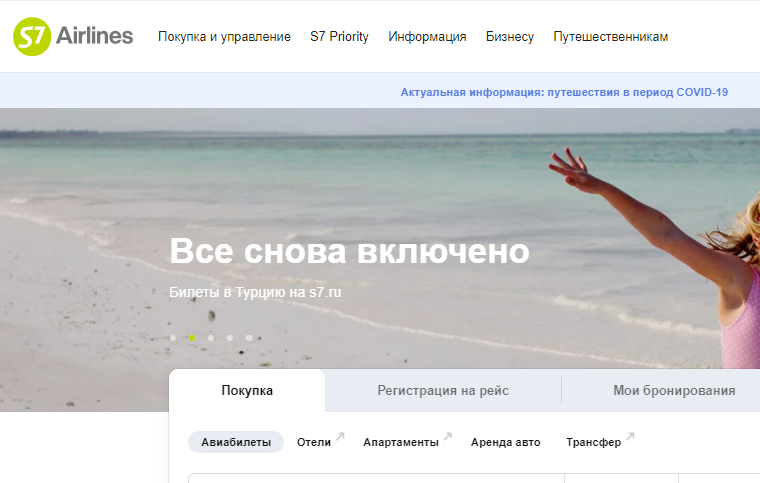Select the Авиабилеты option
Image resolution: width=760 pixels, height=483 pixels.
coord(236,442)
